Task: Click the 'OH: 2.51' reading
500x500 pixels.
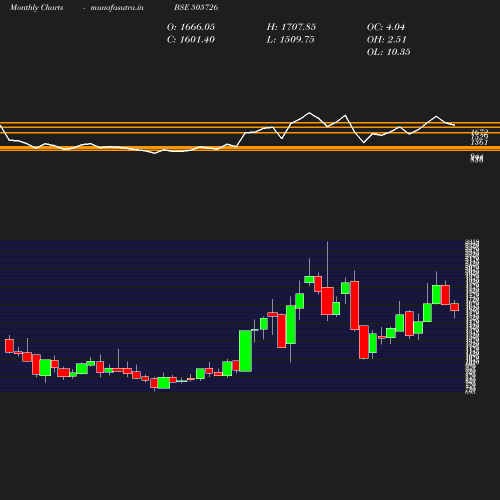Action: tap(387, 40)
